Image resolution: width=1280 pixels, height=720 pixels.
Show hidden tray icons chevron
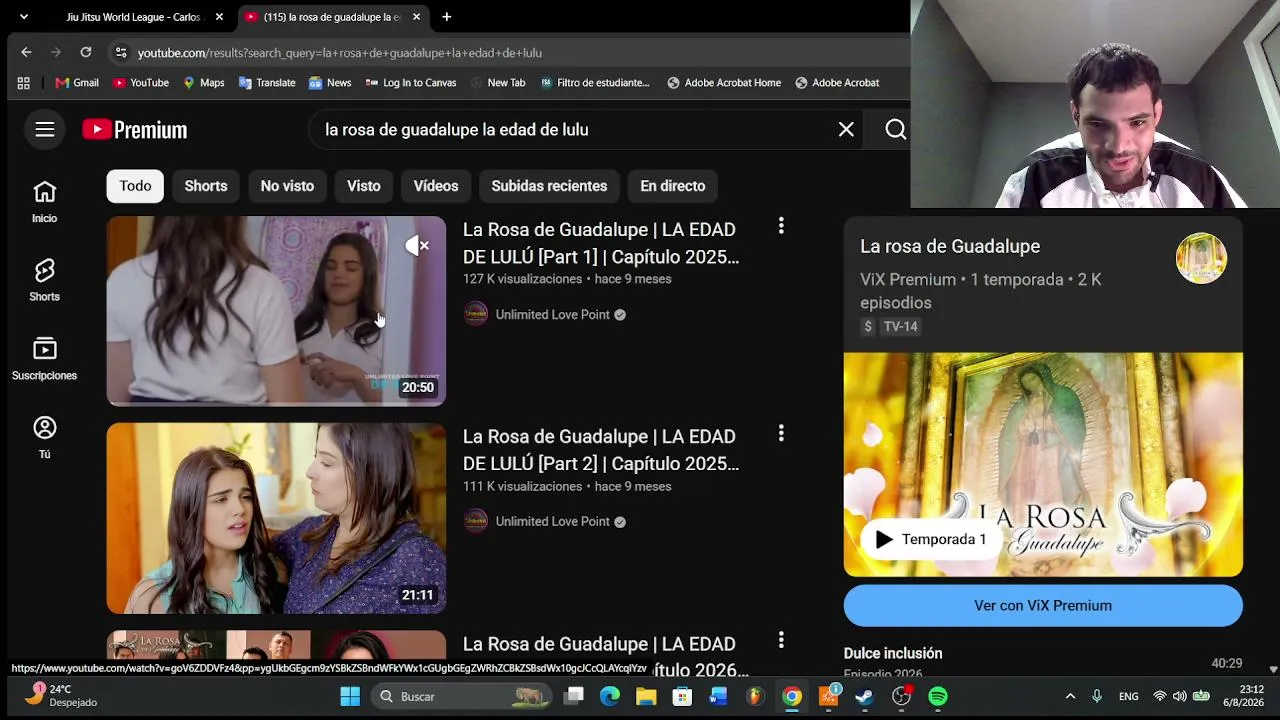[1070, 696]
